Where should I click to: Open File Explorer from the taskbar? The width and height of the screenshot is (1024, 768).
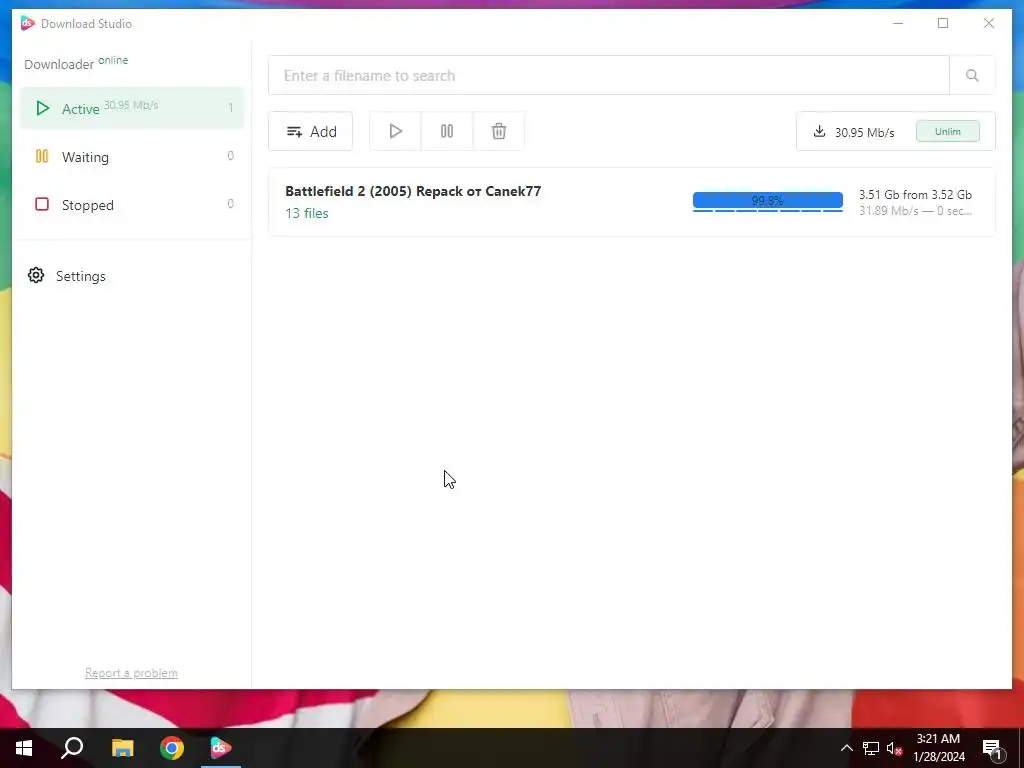tap(122, 748)
